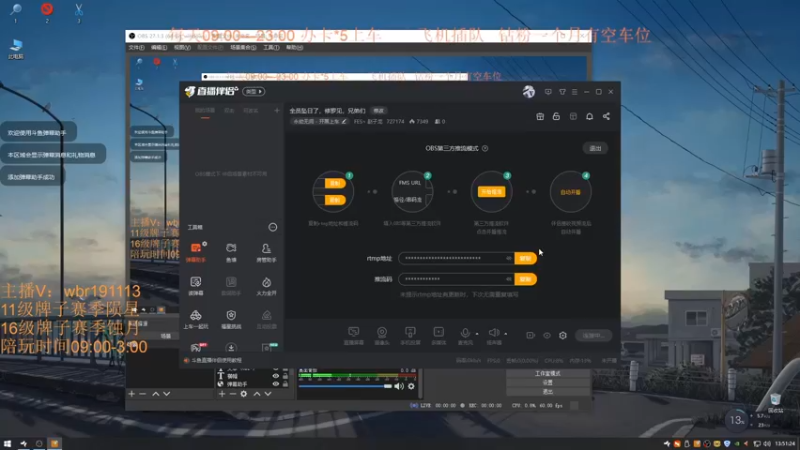Click the microphone icon in bottom toolbar
This screenshot has width=800, height=450.
[x=465, y=335]
